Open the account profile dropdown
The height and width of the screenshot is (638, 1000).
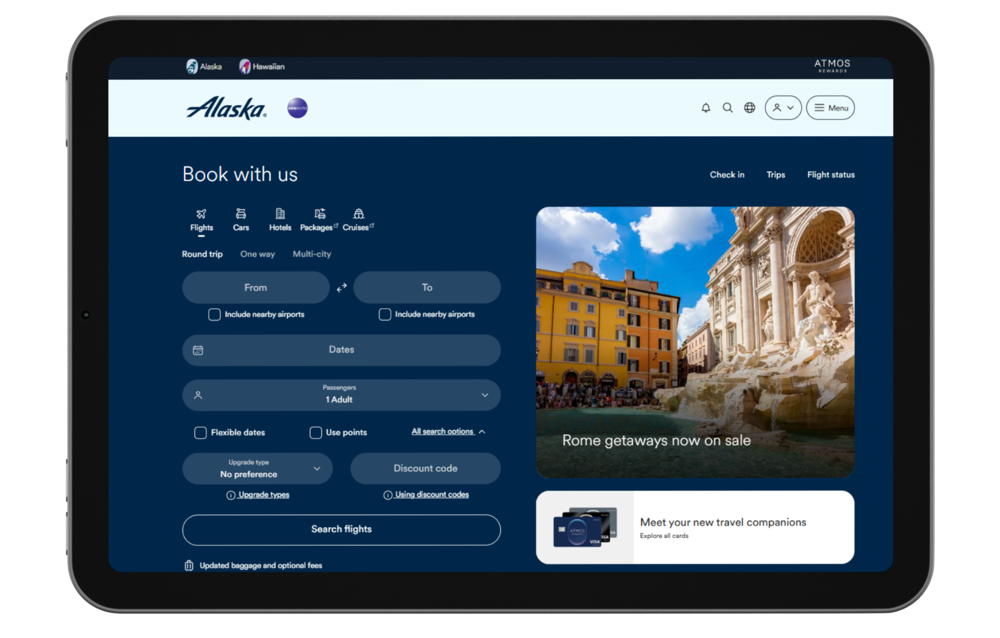782,108
